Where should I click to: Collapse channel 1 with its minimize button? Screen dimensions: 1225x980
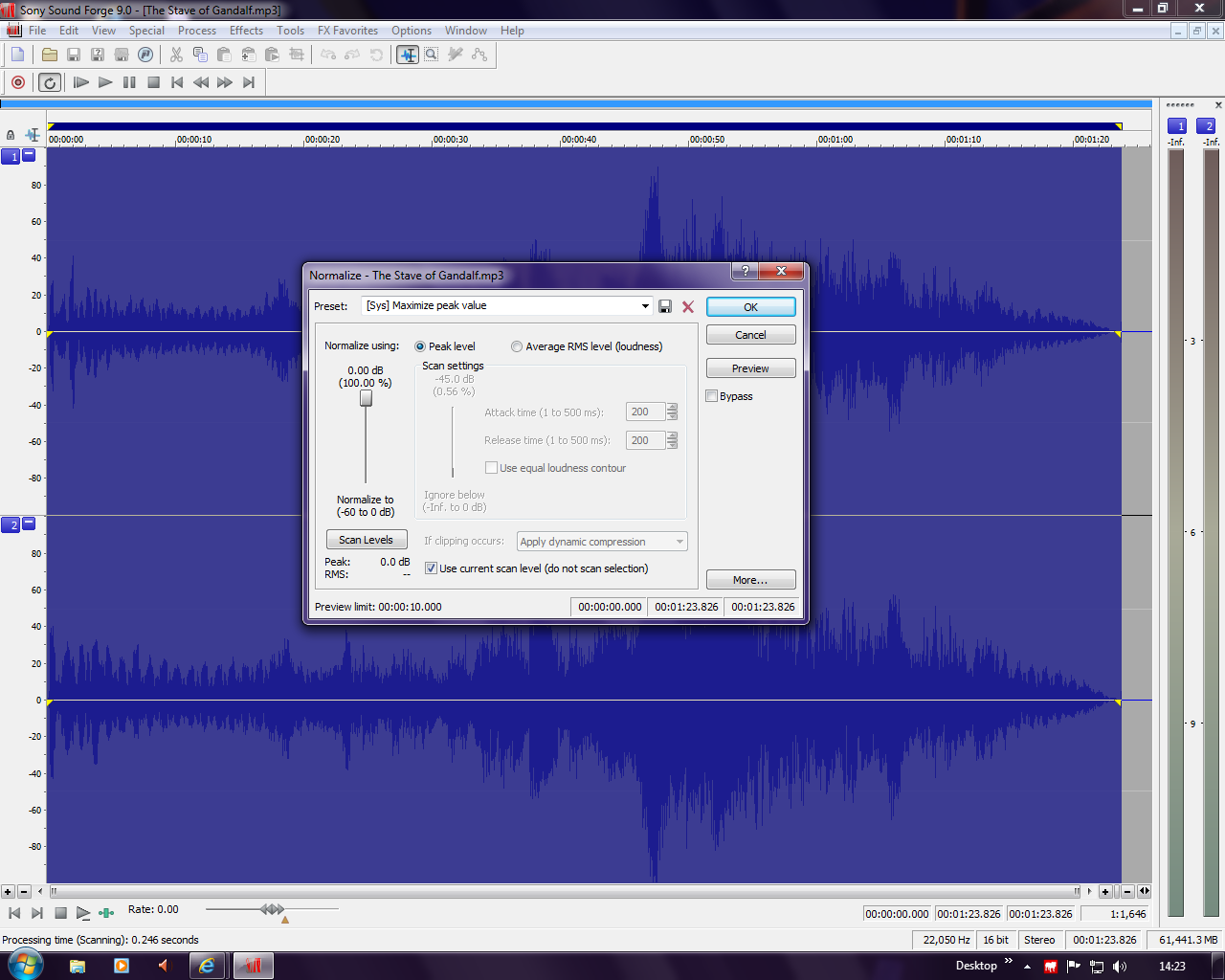point(29,155)
